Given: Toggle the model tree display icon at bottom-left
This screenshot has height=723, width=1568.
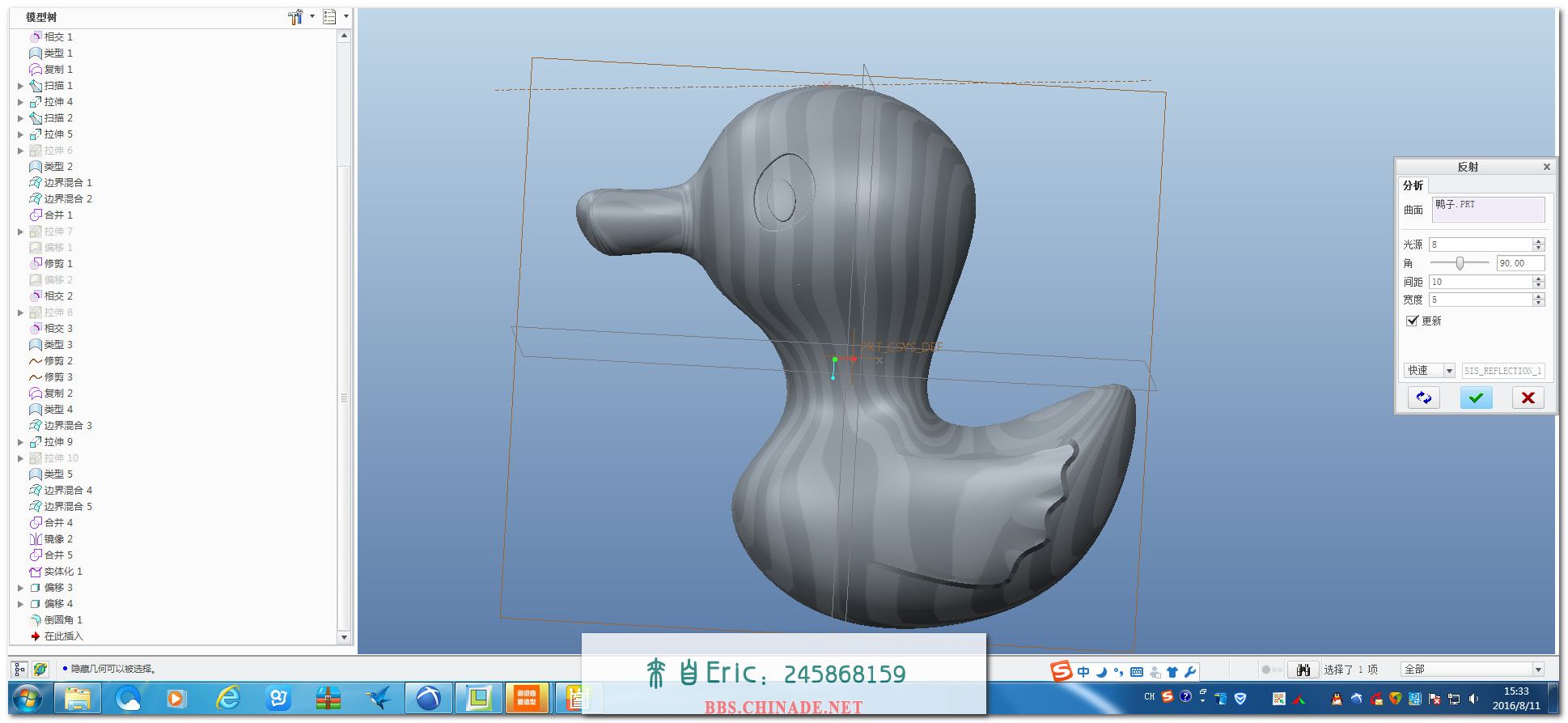Looking at the screenshot, I should (20, 669).
